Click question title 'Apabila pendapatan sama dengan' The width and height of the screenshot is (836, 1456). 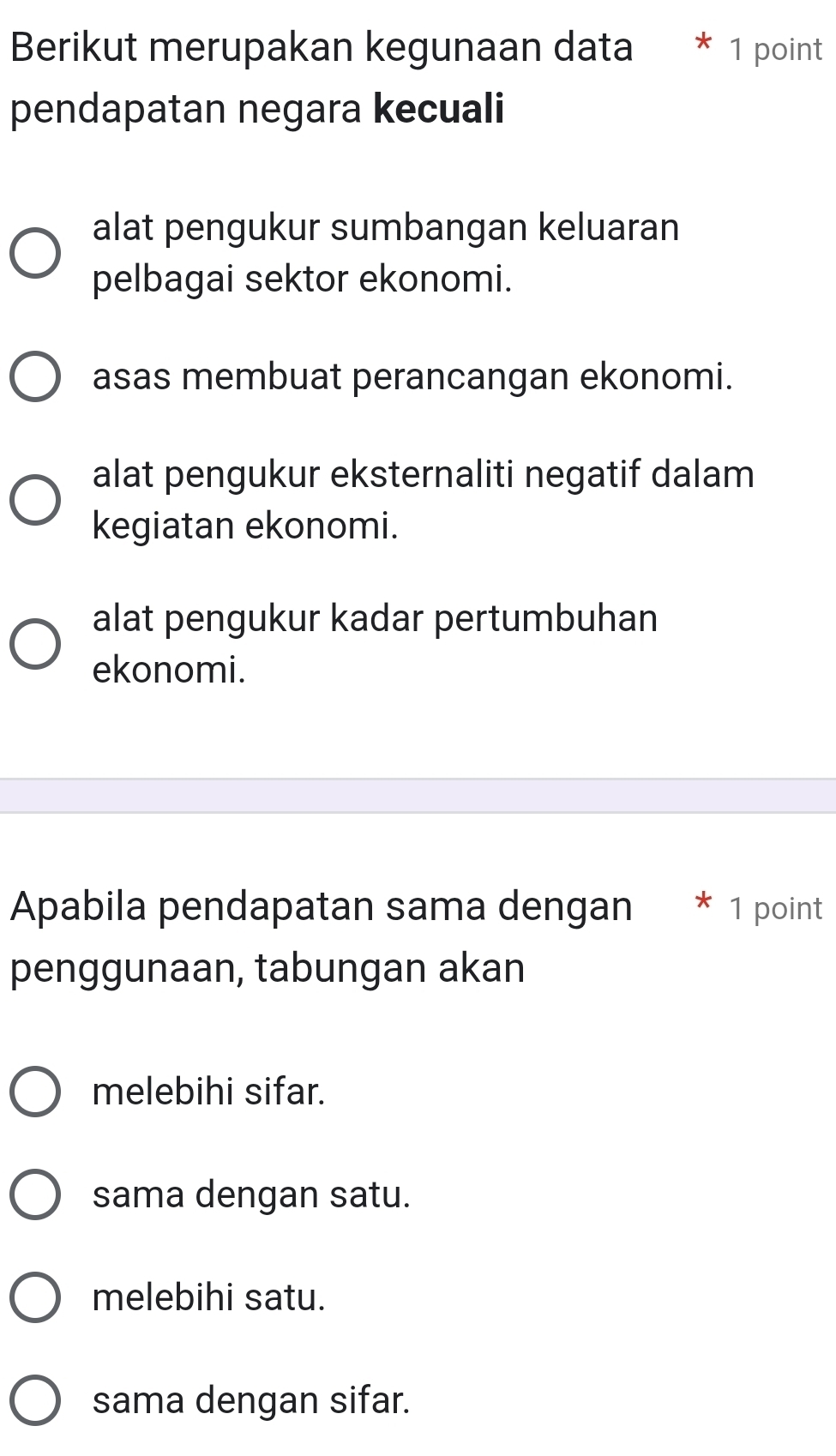(x=322, y=906)
